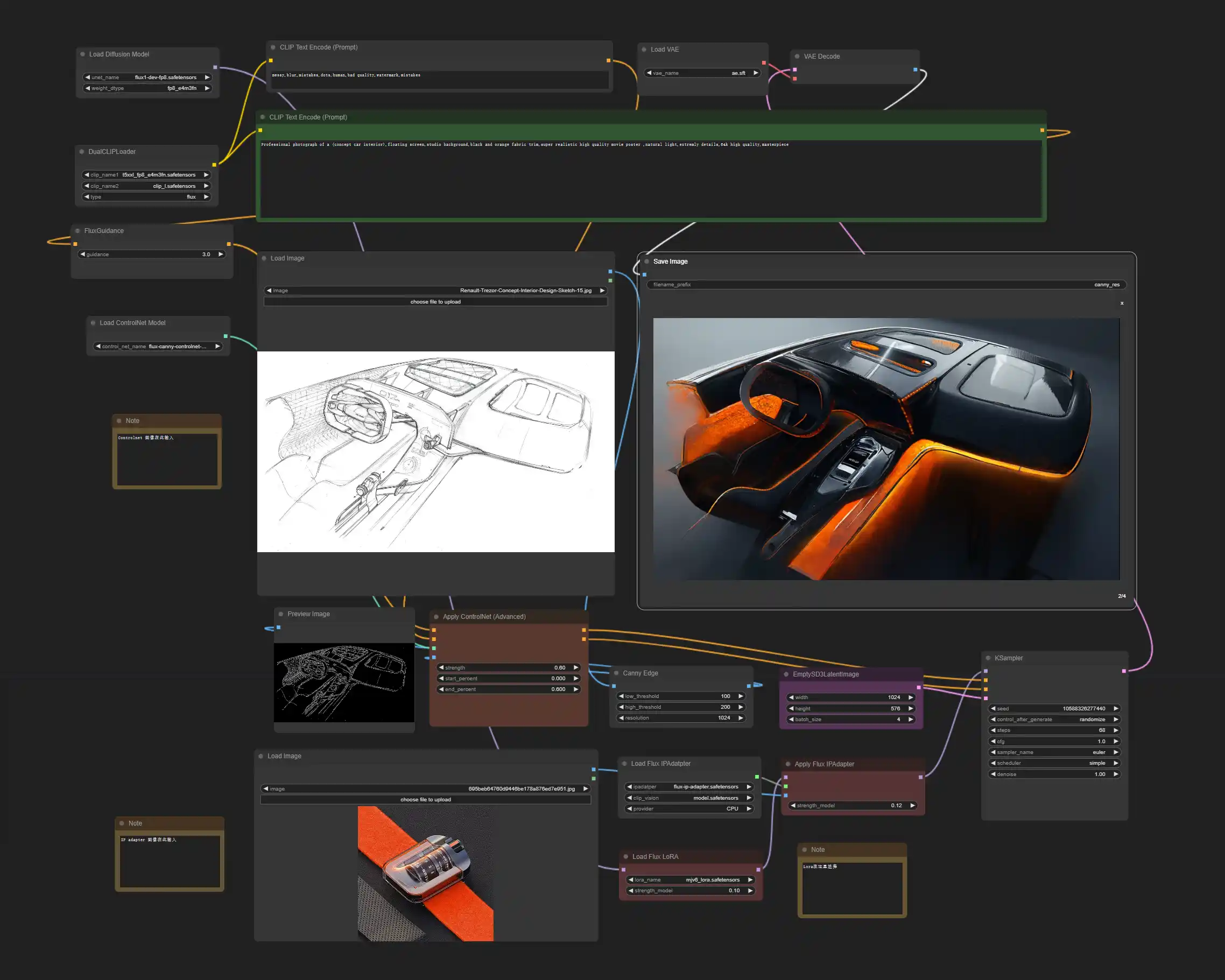1225x980 pixels.
Task: Open lora_name dropdown mjv6_lora.safetensors
Action: tap(691, 879)
